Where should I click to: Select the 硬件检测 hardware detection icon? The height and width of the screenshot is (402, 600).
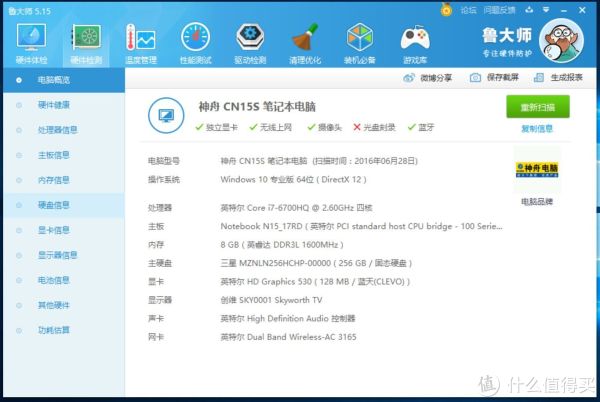coord(86,43)
